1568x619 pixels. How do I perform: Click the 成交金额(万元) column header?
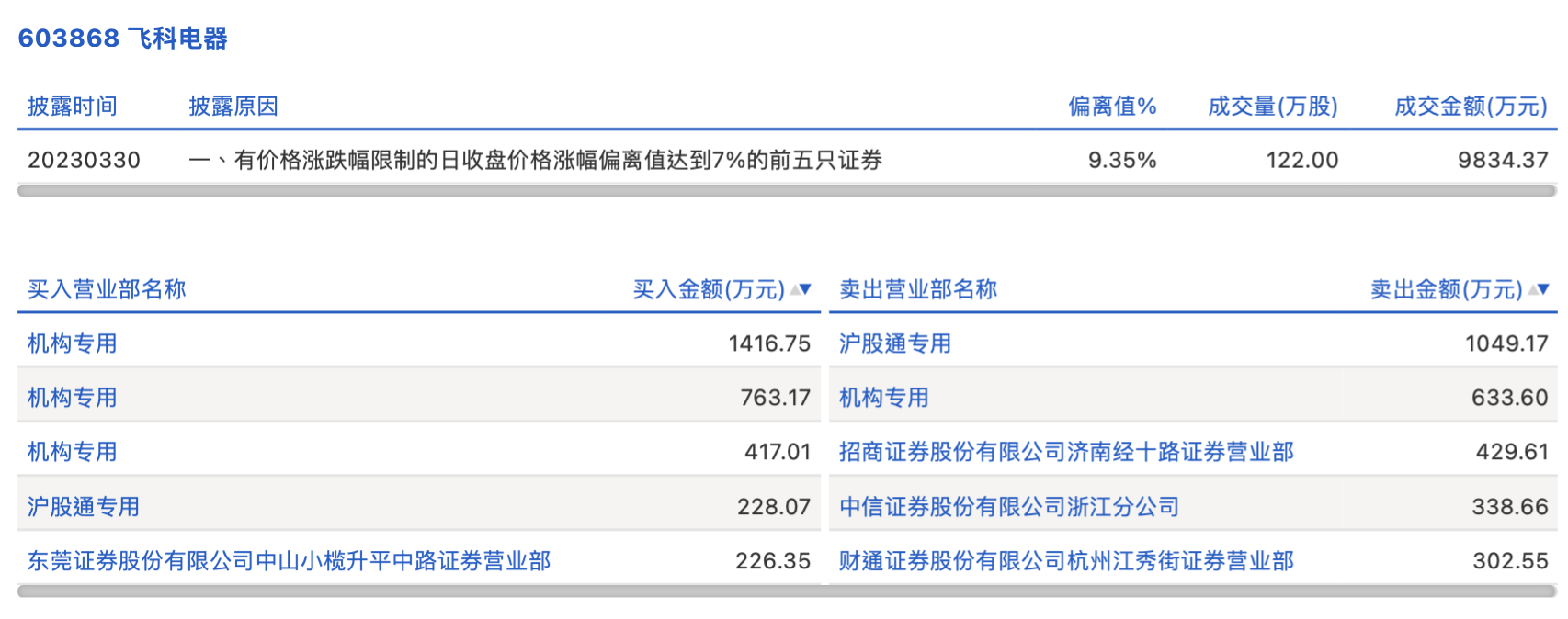(1471, 107)
